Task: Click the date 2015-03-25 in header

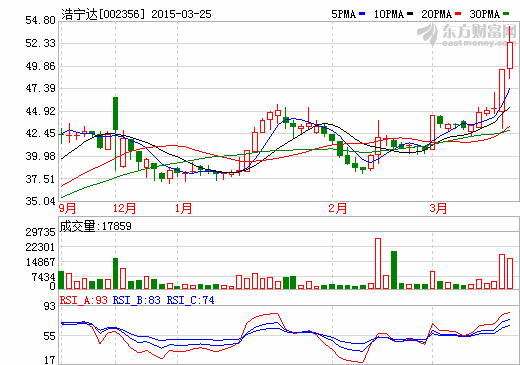Action: (181, 14)
